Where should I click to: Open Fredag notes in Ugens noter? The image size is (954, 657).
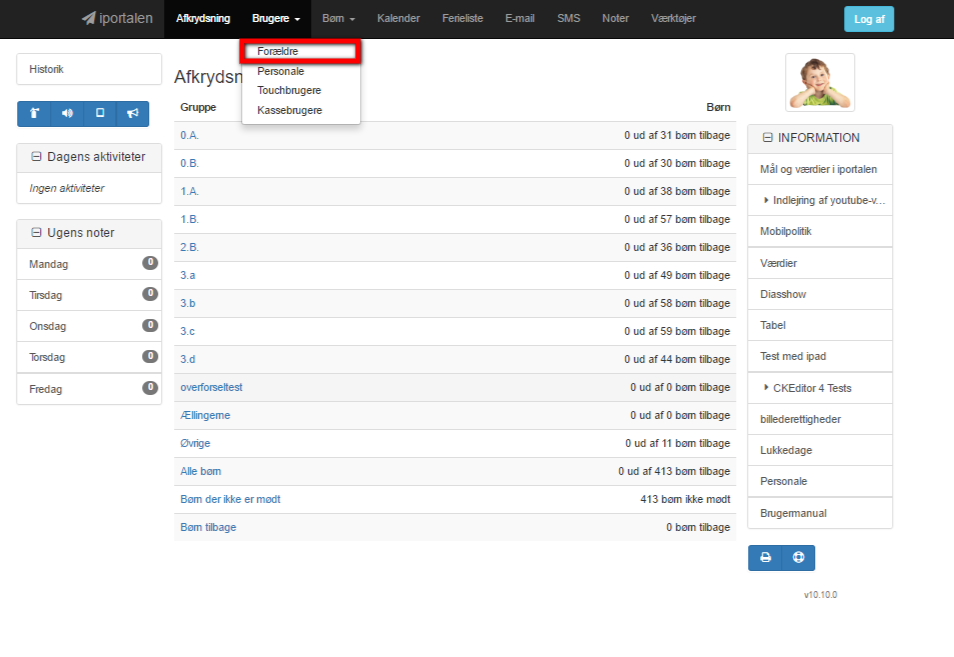point(89,389)
